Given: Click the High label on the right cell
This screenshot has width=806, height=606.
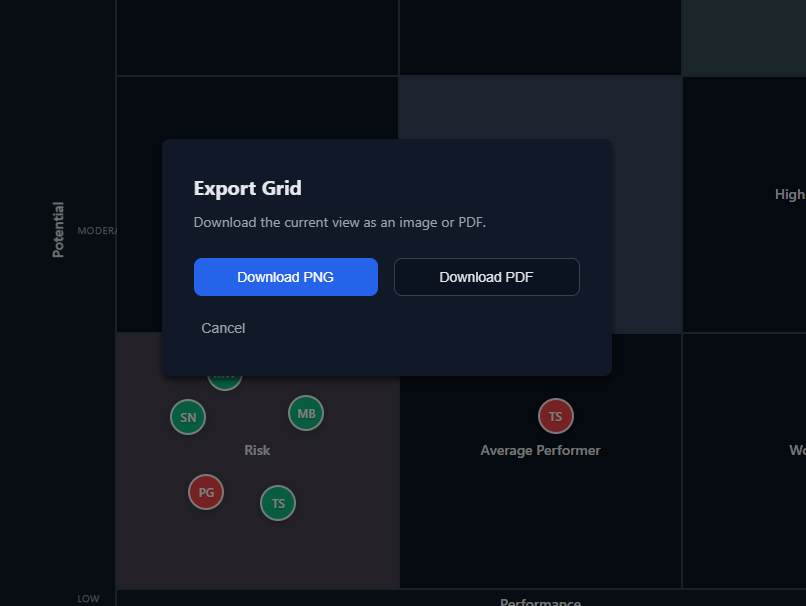Looking at the screenshot, I should (x=789, y=194).
